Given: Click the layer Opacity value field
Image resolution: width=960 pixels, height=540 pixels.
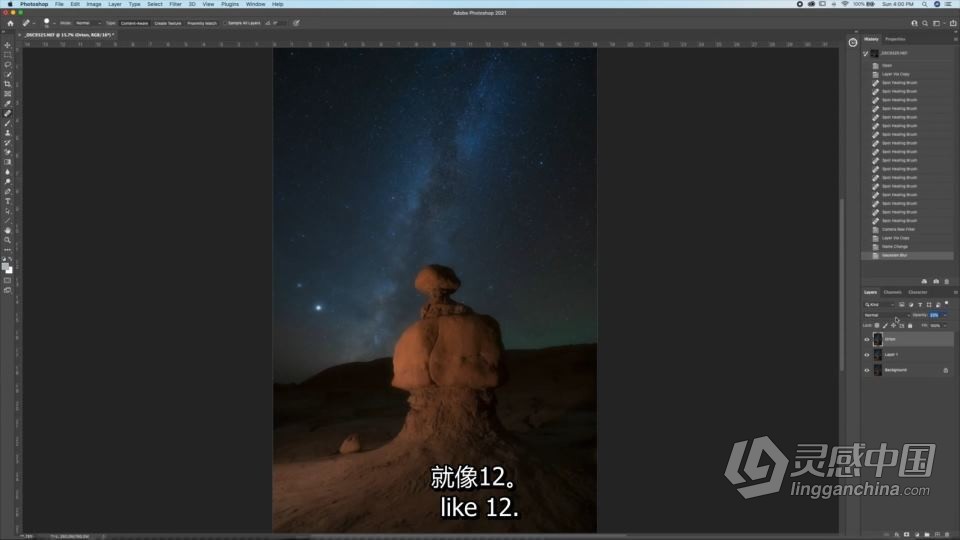Looking at the screenshot, I should 934,315.
